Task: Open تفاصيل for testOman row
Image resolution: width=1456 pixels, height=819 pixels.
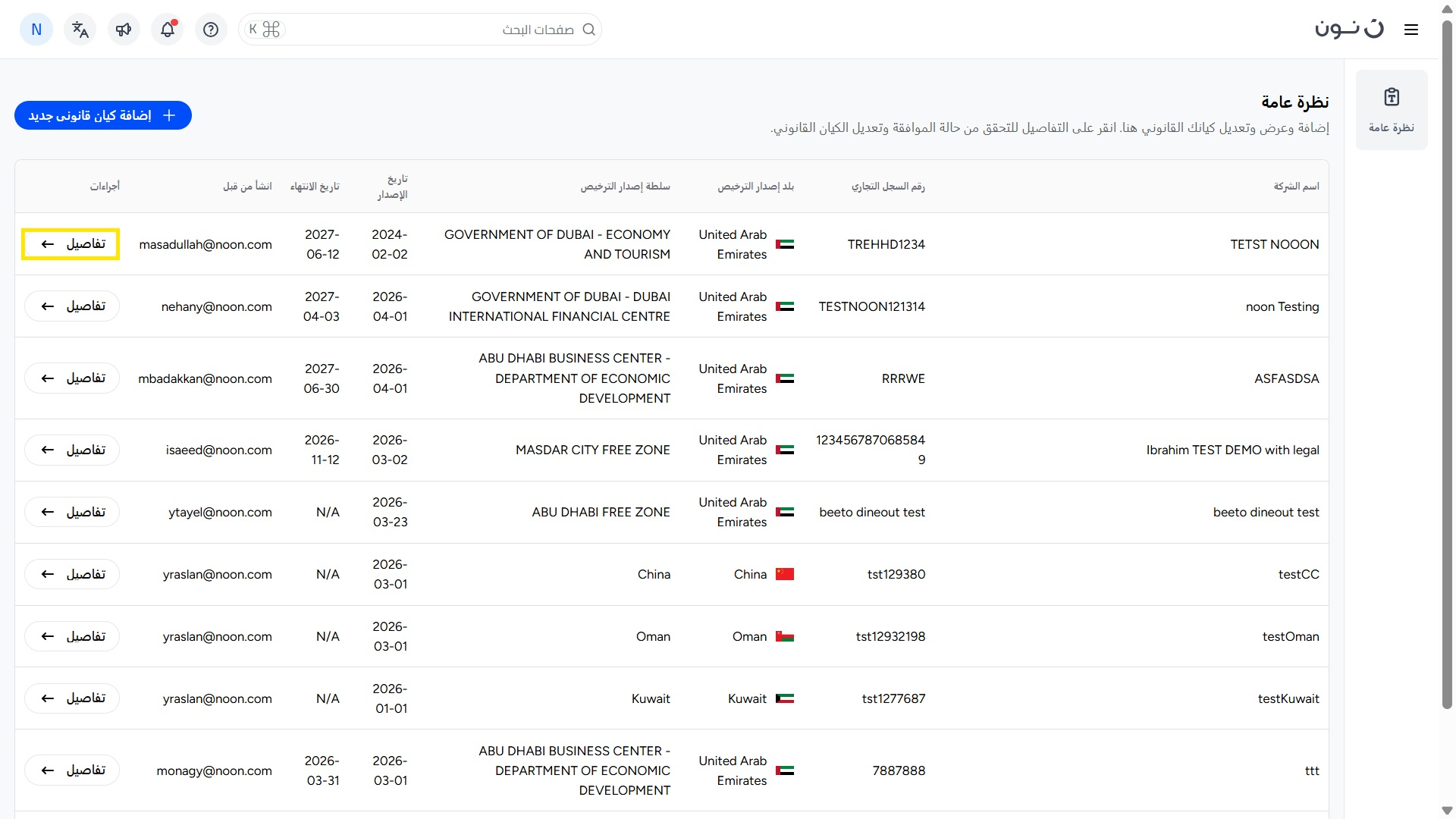Action: (71, 636)
